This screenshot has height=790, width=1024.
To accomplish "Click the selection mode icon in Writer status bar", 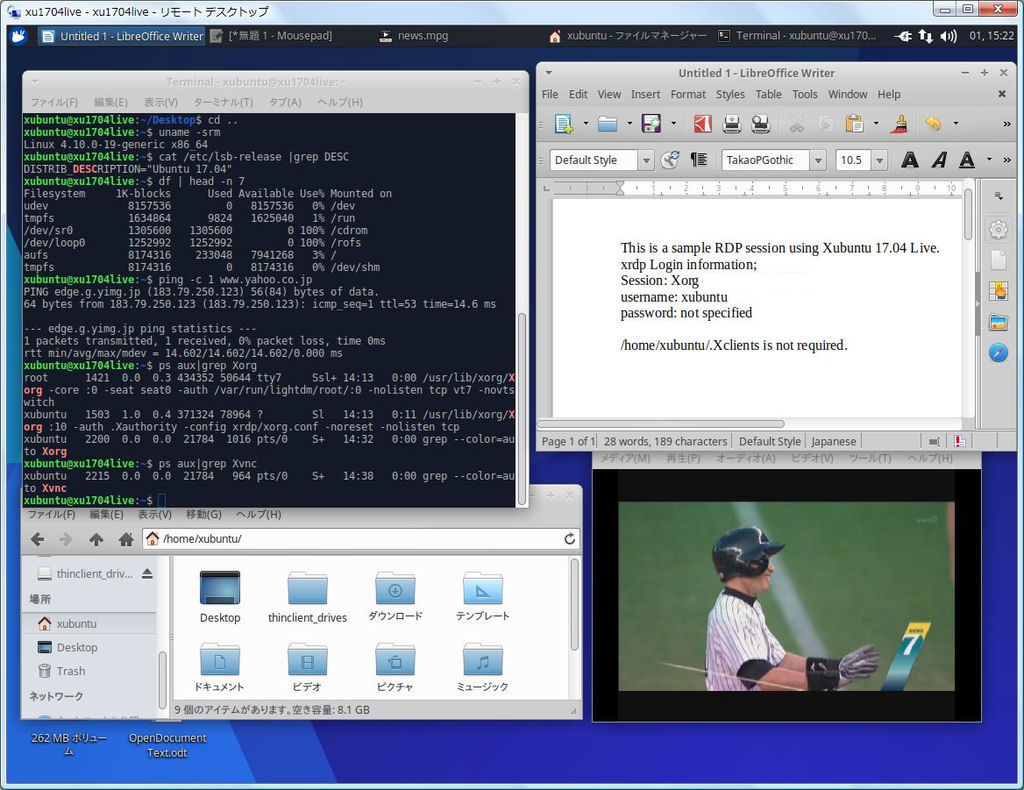I will click(935, 442).
